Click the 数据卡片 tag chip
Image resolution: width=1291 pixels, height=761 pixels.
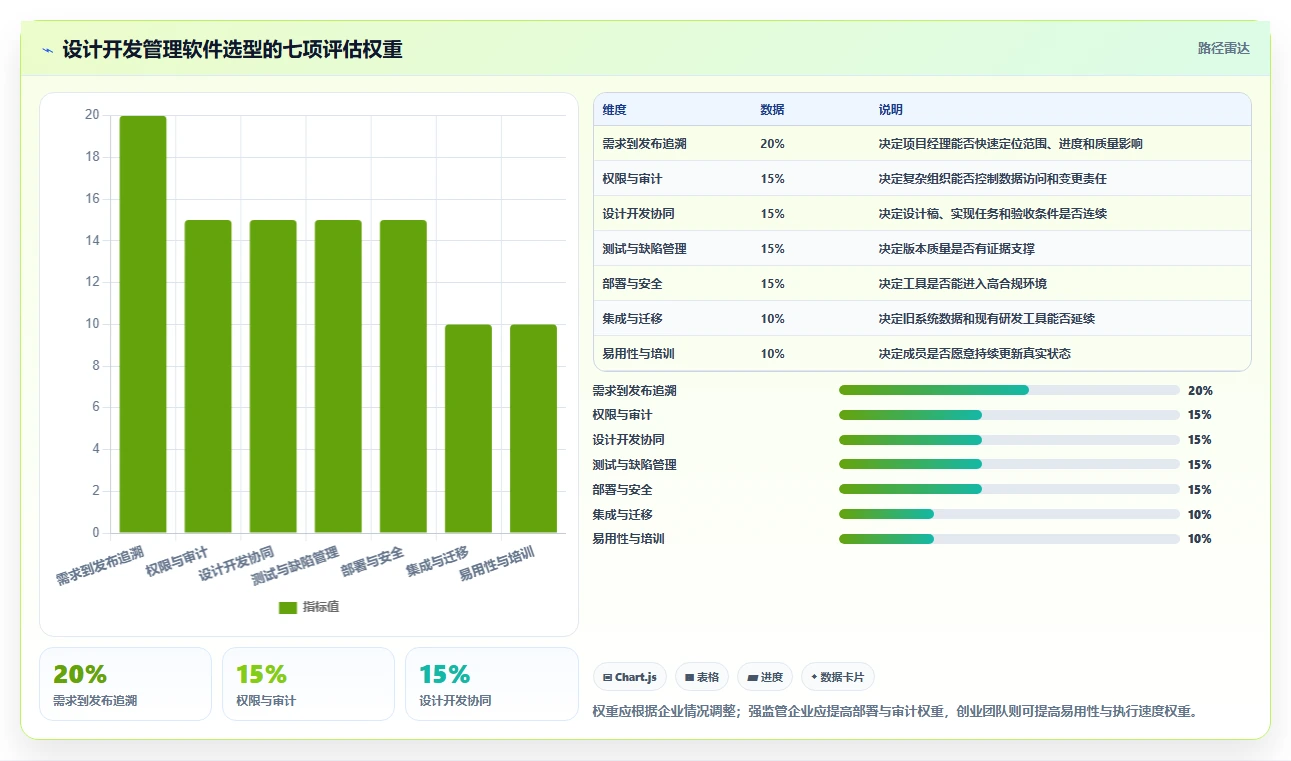[838, 677]
